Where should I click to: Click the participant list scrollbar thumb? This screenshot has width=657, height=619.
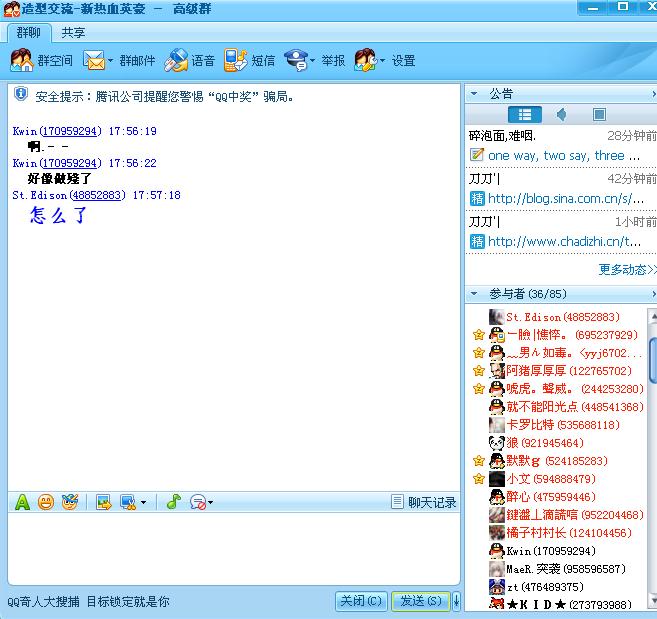[653, 360]
